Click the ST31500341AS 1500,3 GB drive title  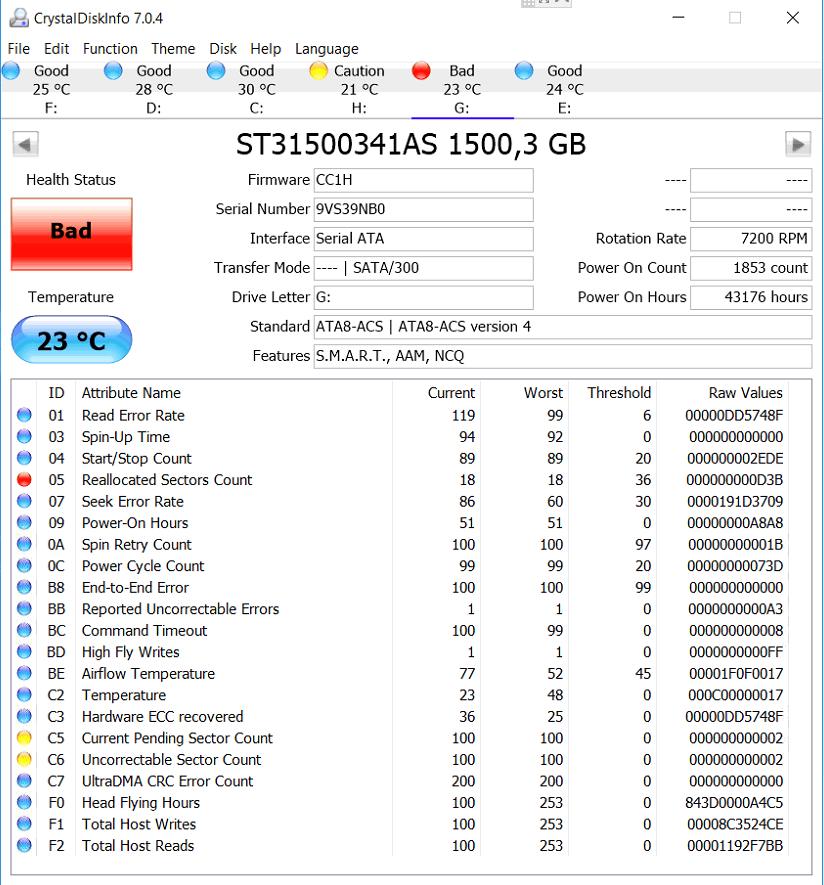tap(411, 144)
